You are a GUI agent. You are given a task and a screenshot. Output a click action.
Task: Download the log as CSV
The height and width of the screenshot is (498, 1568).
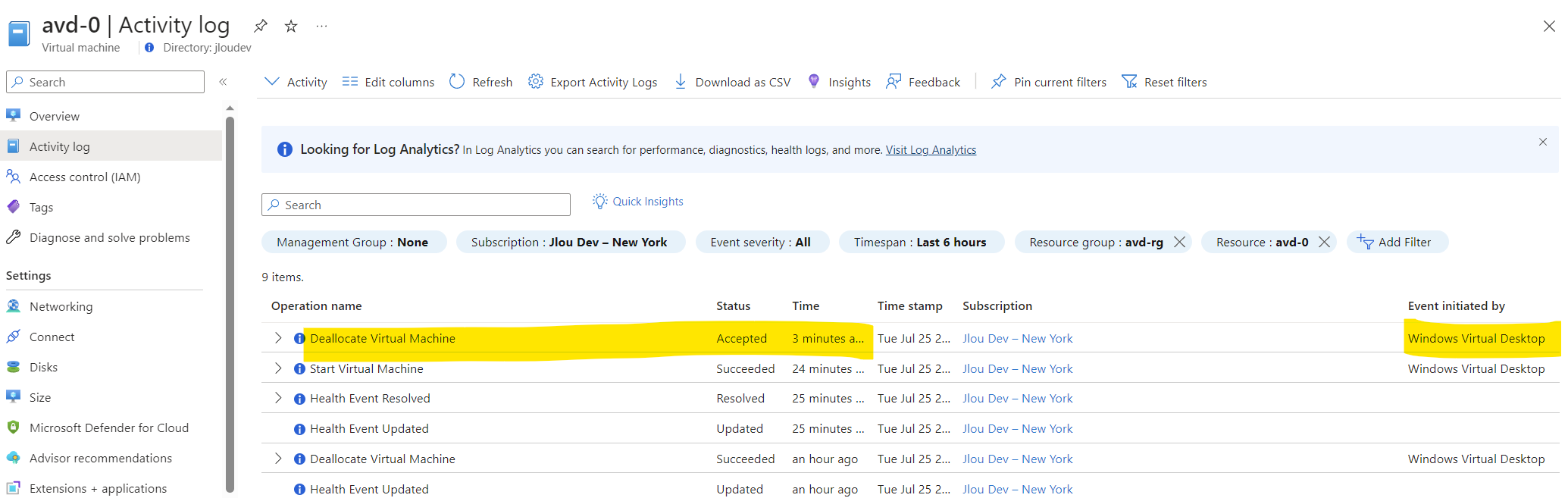tap(732, 82)
